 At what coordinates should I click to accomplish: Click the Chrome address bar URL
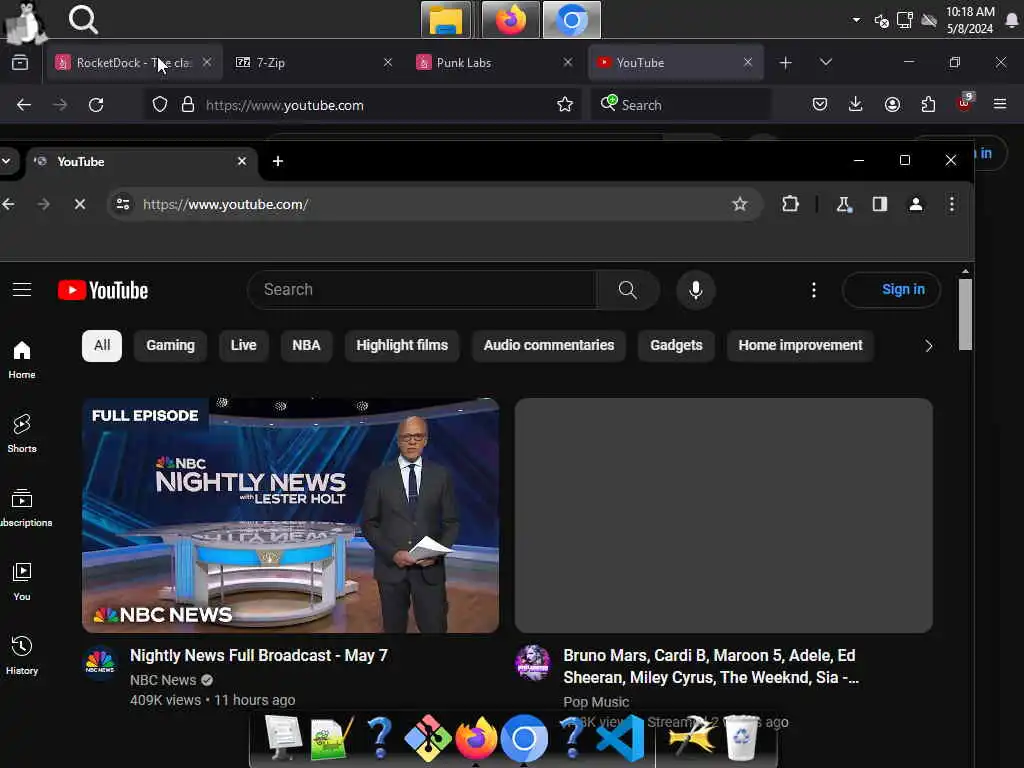tap(226, 204)
